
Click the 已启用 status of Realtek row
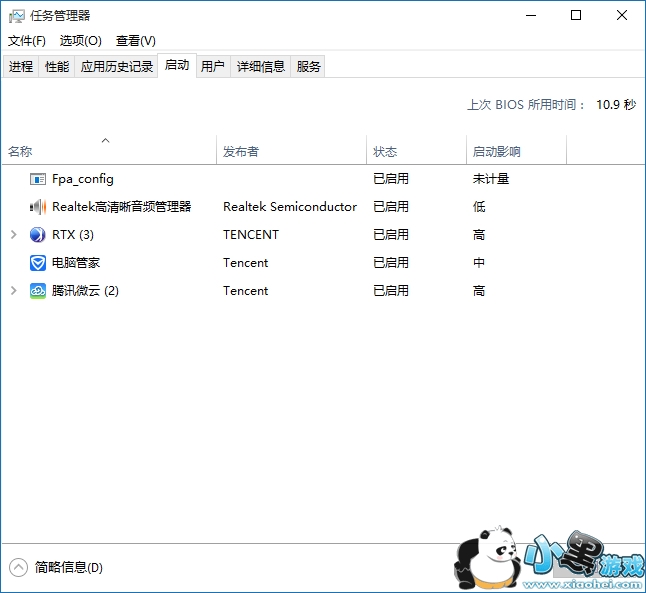pyautogui.click(x=391, y=206)
